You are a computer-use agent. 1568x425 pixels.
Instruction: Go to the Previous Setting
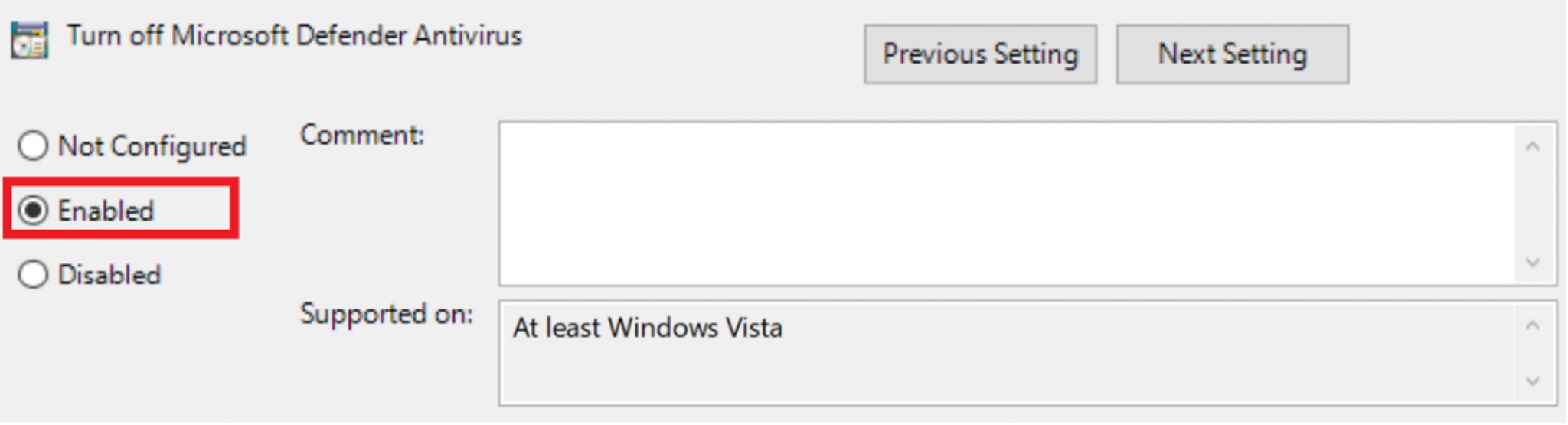pos(980,54)
